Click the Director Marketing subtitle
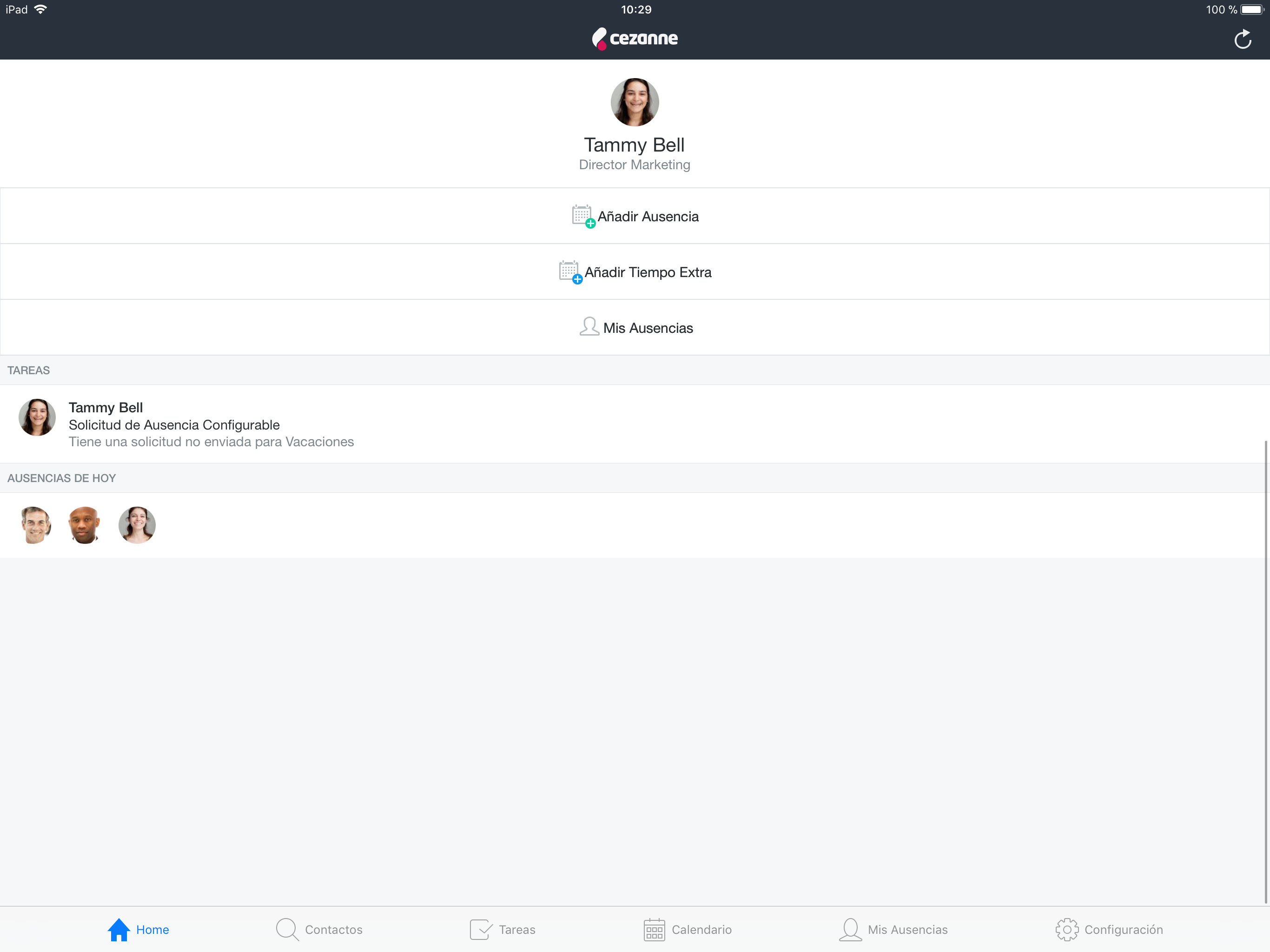Screen dimensions: 1270x952 pos(635,165)
